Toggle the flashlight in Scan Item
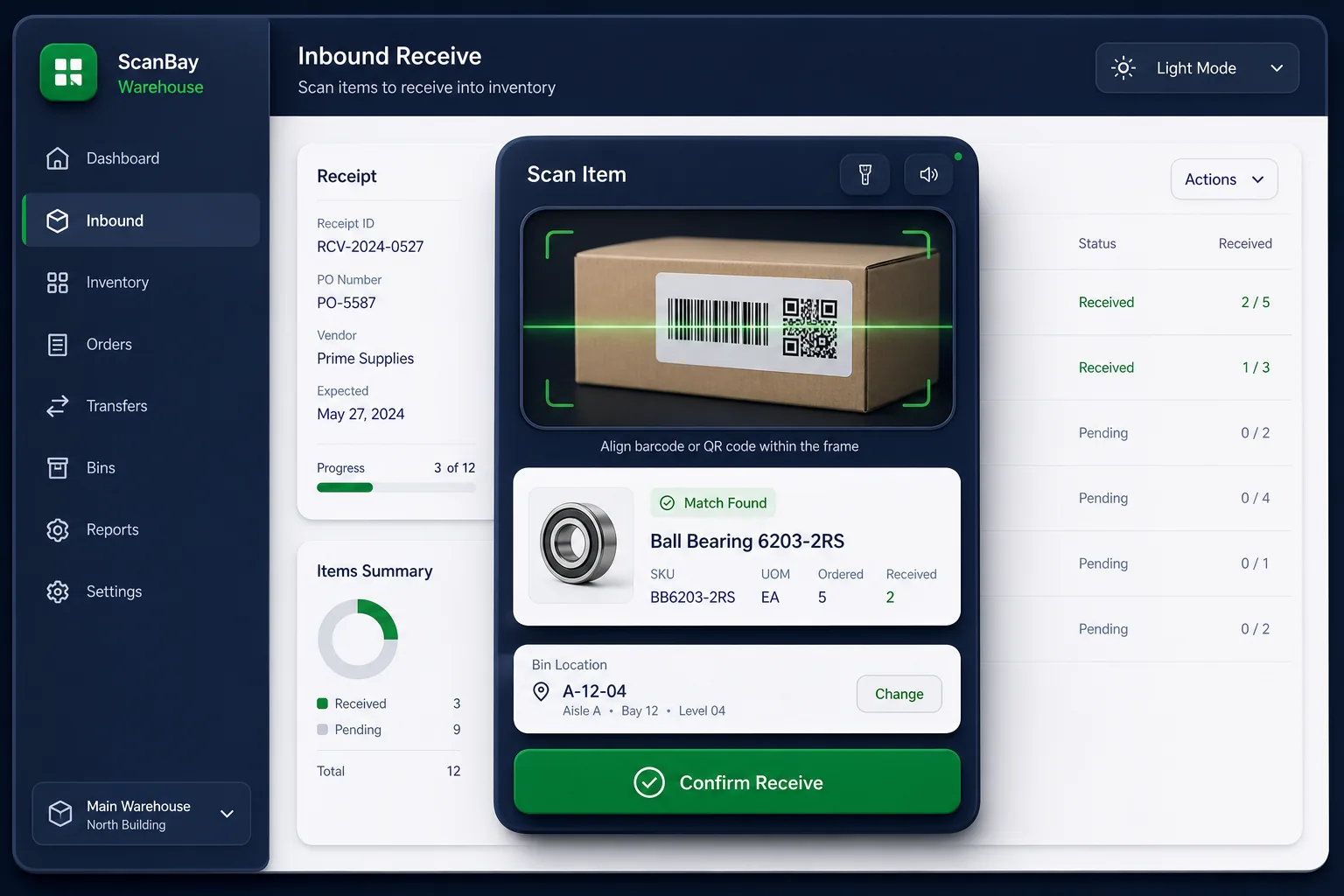Viewport: 1344px width, 896px height. (865, 175)
